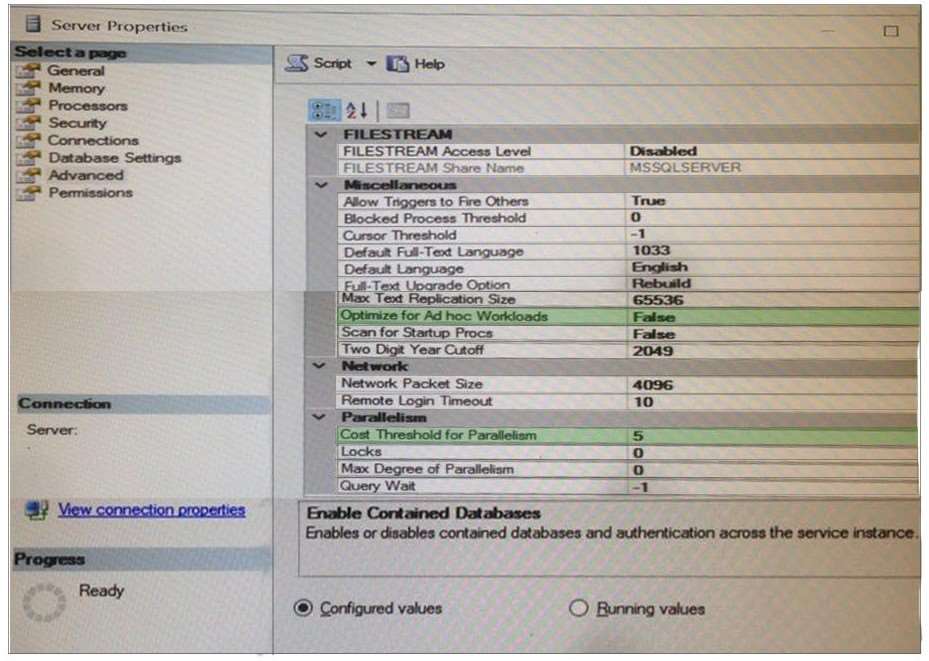Click the Server Properties title icon
Screen dimensions: 929x661
(x=34, y=24)
